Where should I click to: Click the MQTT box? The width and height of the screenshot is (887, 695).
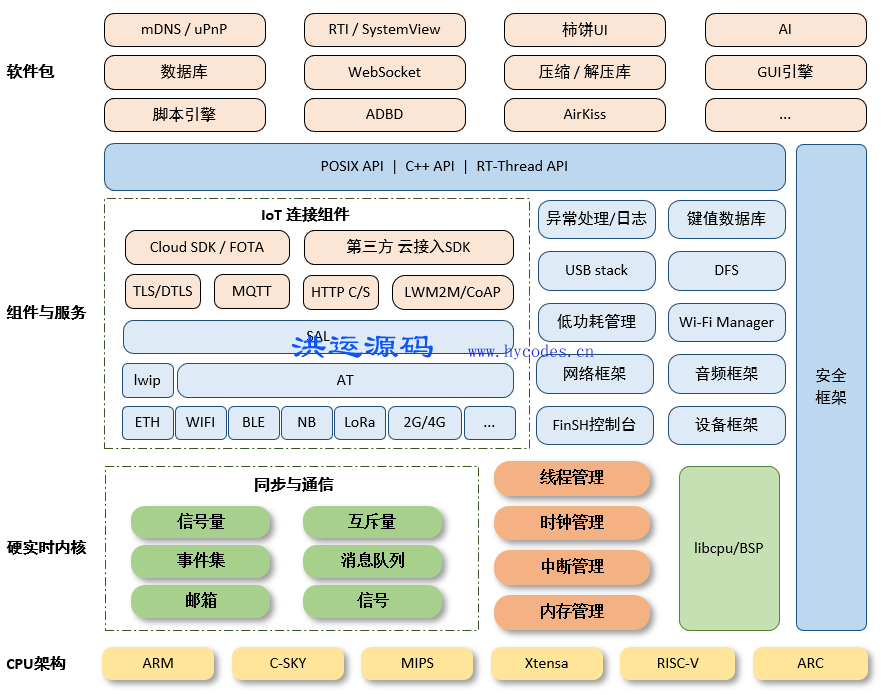[252, 292]
